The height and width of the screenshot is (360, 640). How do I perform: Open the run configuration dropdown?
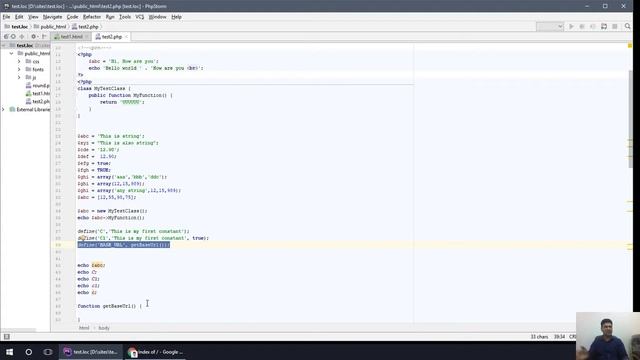[x=550, y=27]
